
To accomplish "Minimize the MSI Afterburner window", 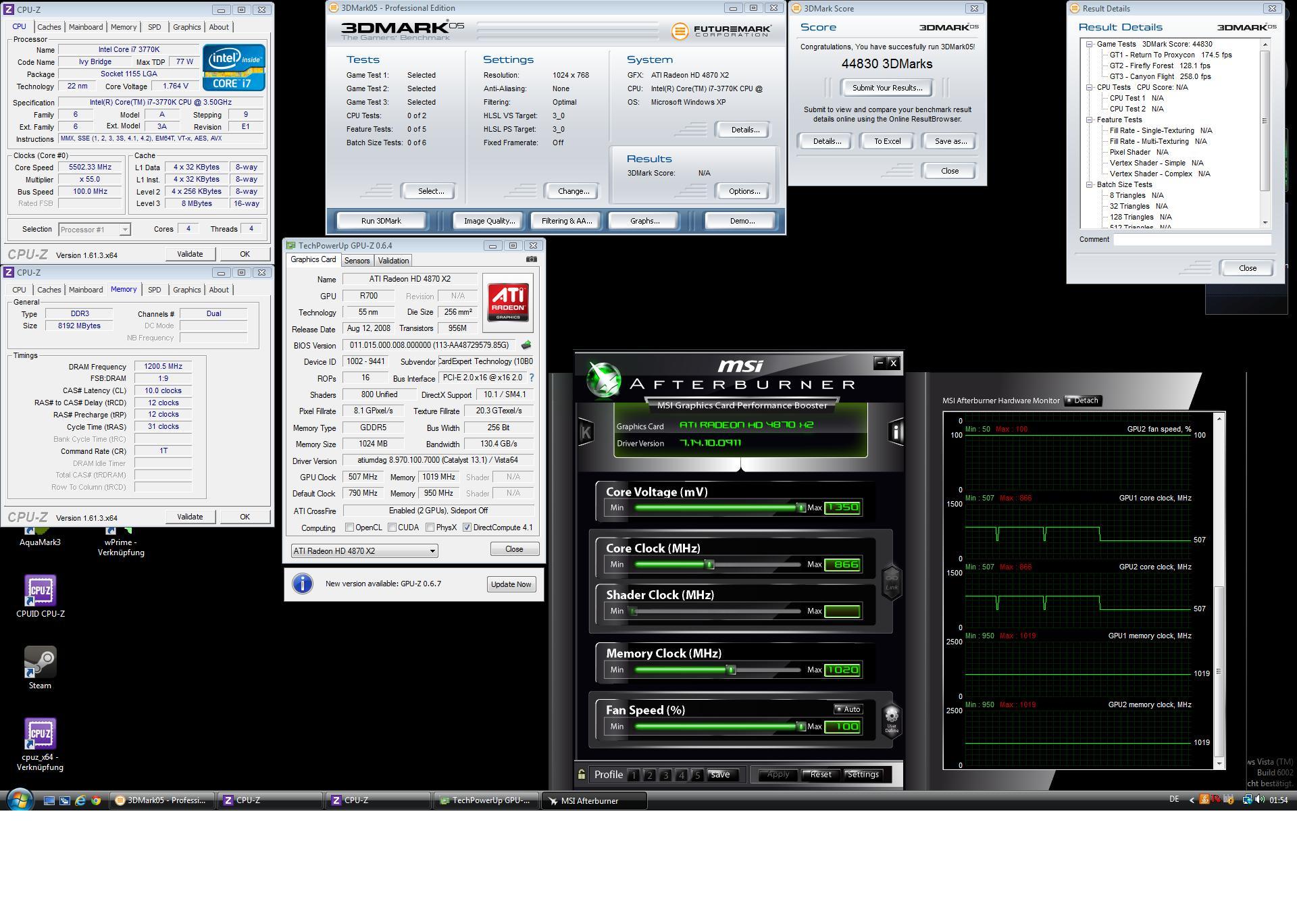I will click(880, 363).
